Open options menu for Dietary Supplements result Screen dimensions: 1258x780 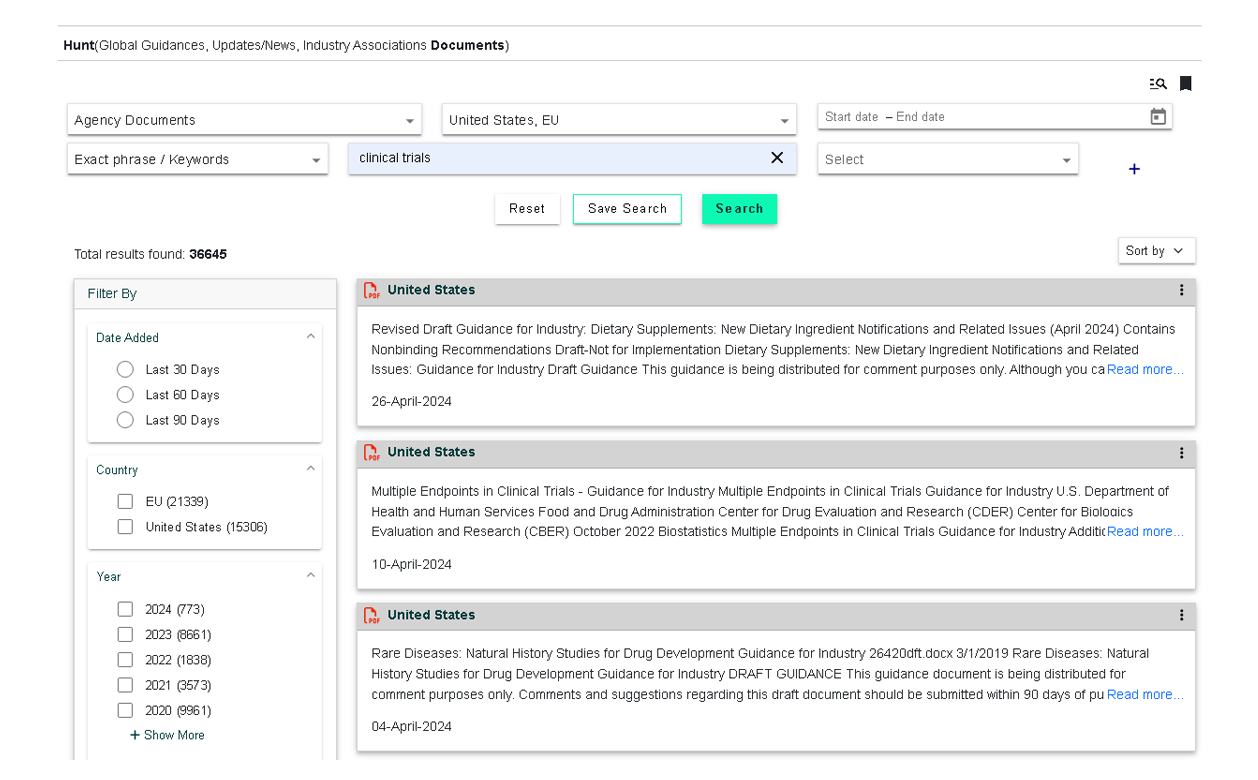[1181, 290]
